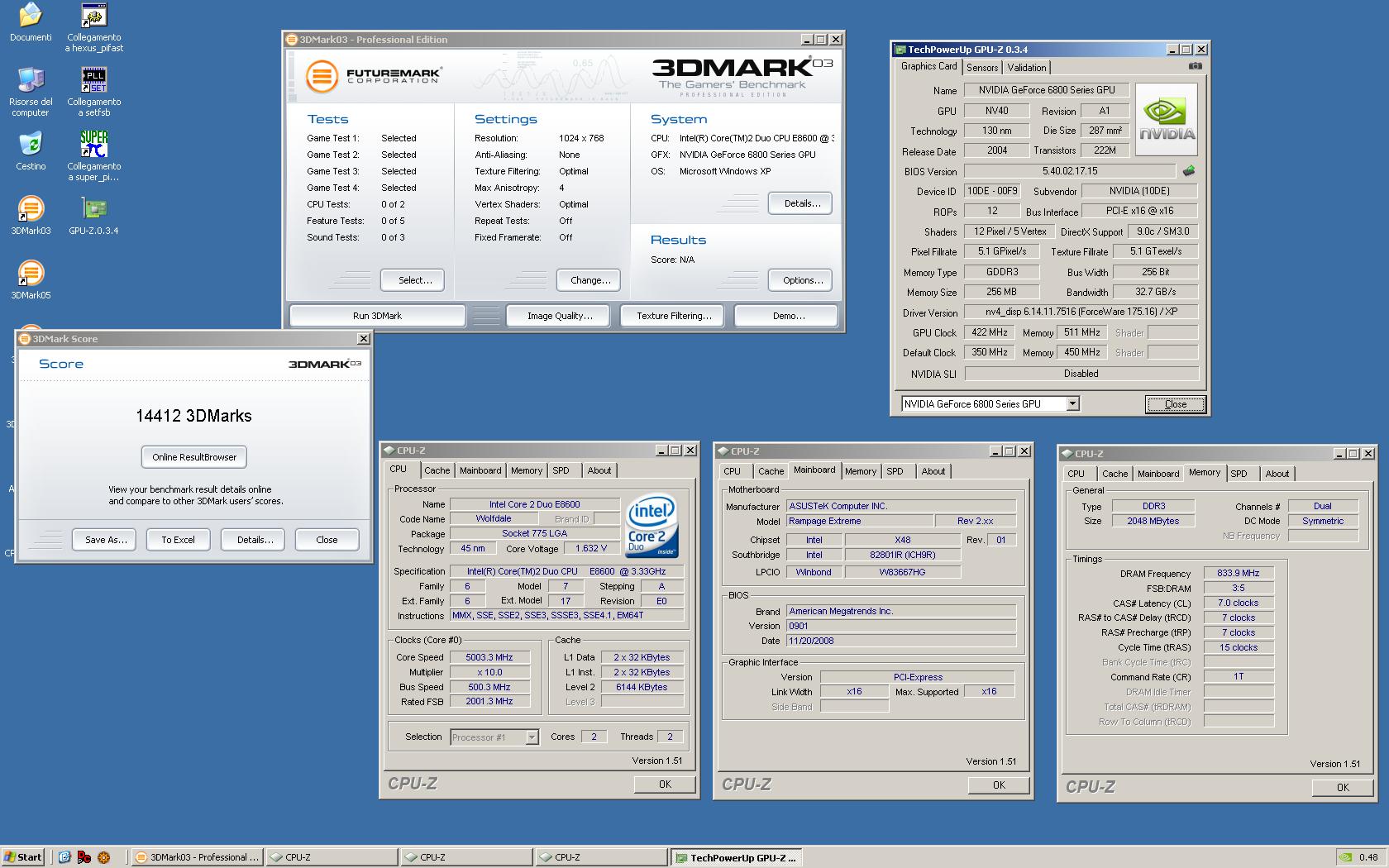
Task: Switch to Sensors tab in GPU-Z
Action: [x=982, y=68]
